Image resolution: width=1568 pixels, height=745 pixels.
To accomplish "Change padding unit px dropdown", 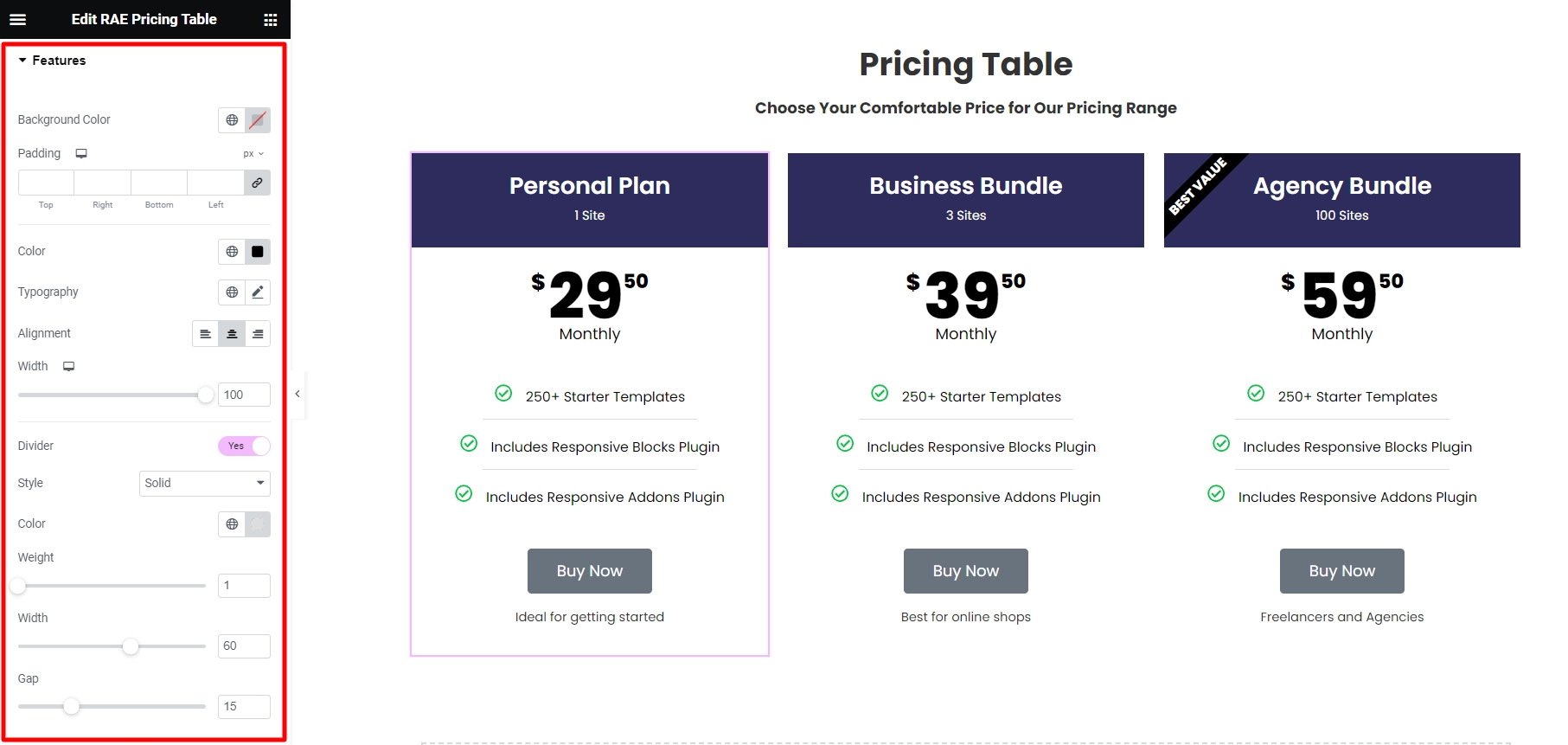I will pyautogui.click(x=253, y=154).
